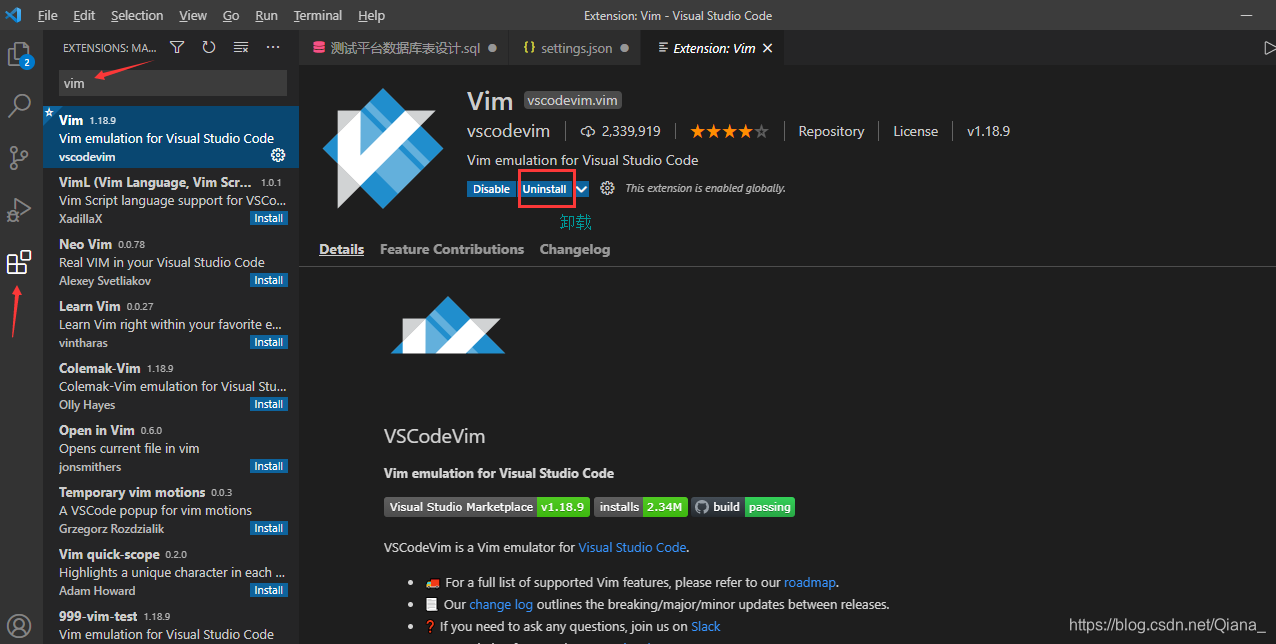The image size is (1276, 644).
Task: Refresh the extensions list
Action: [209, 47]
